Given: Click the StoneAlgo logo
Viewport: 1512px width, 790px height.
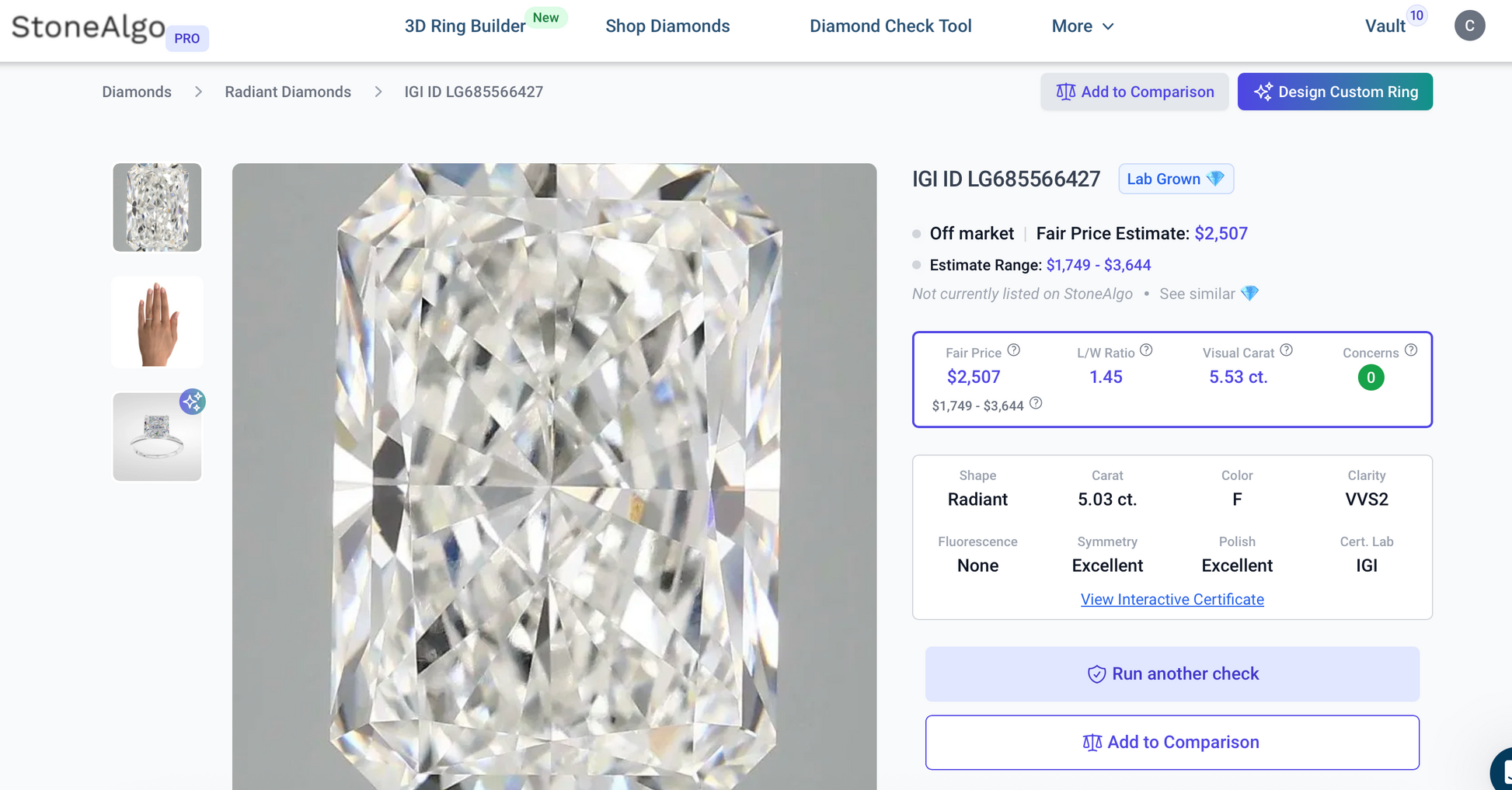Looking at the screenshot, I should pos(89,27).
